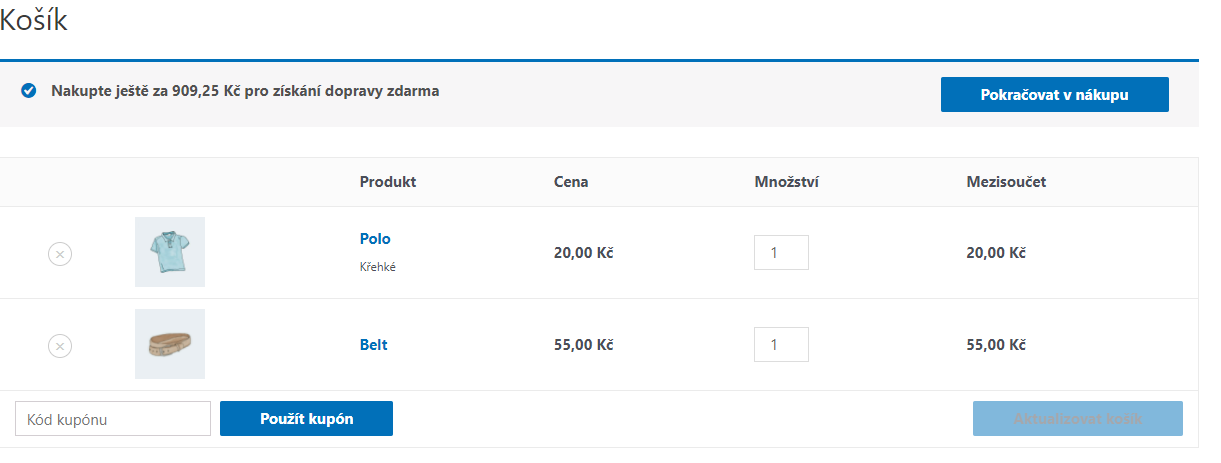Click the Křehké label under Polo
The width and height of the screenshot is (1221, 463).
tap(378, 267)
